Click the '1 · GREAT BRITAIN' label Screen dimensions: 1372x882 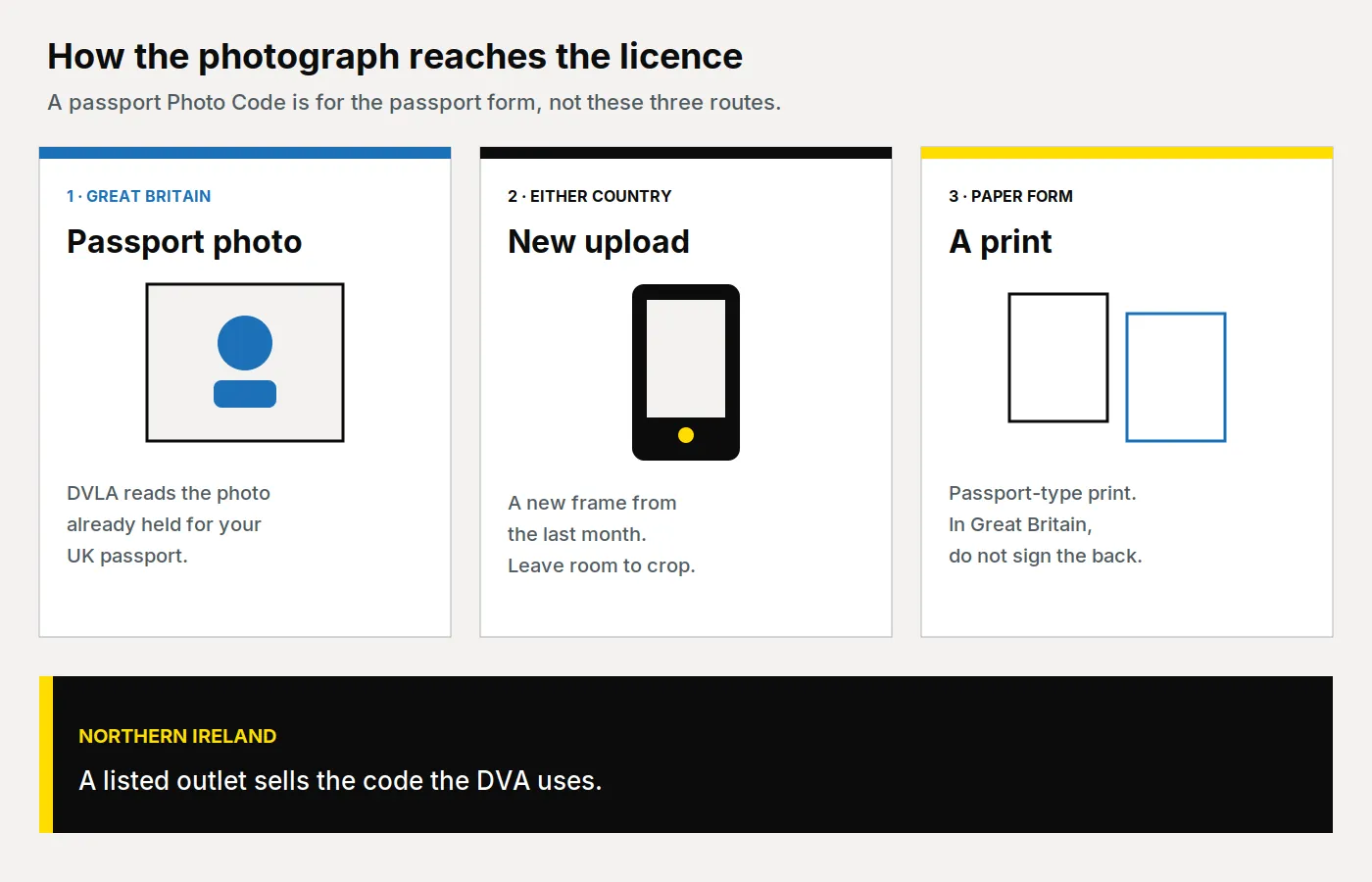(139, 196)
